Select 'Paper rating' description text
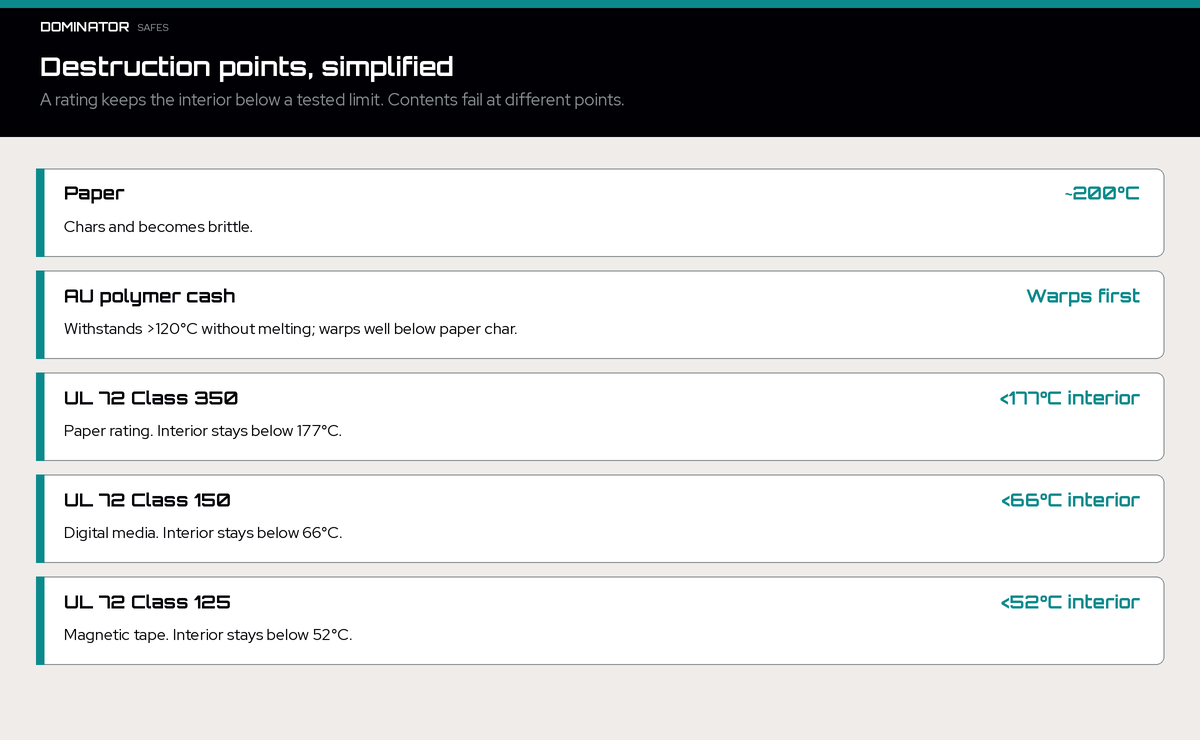The image size is (1200, 740). tap(203, 431)
